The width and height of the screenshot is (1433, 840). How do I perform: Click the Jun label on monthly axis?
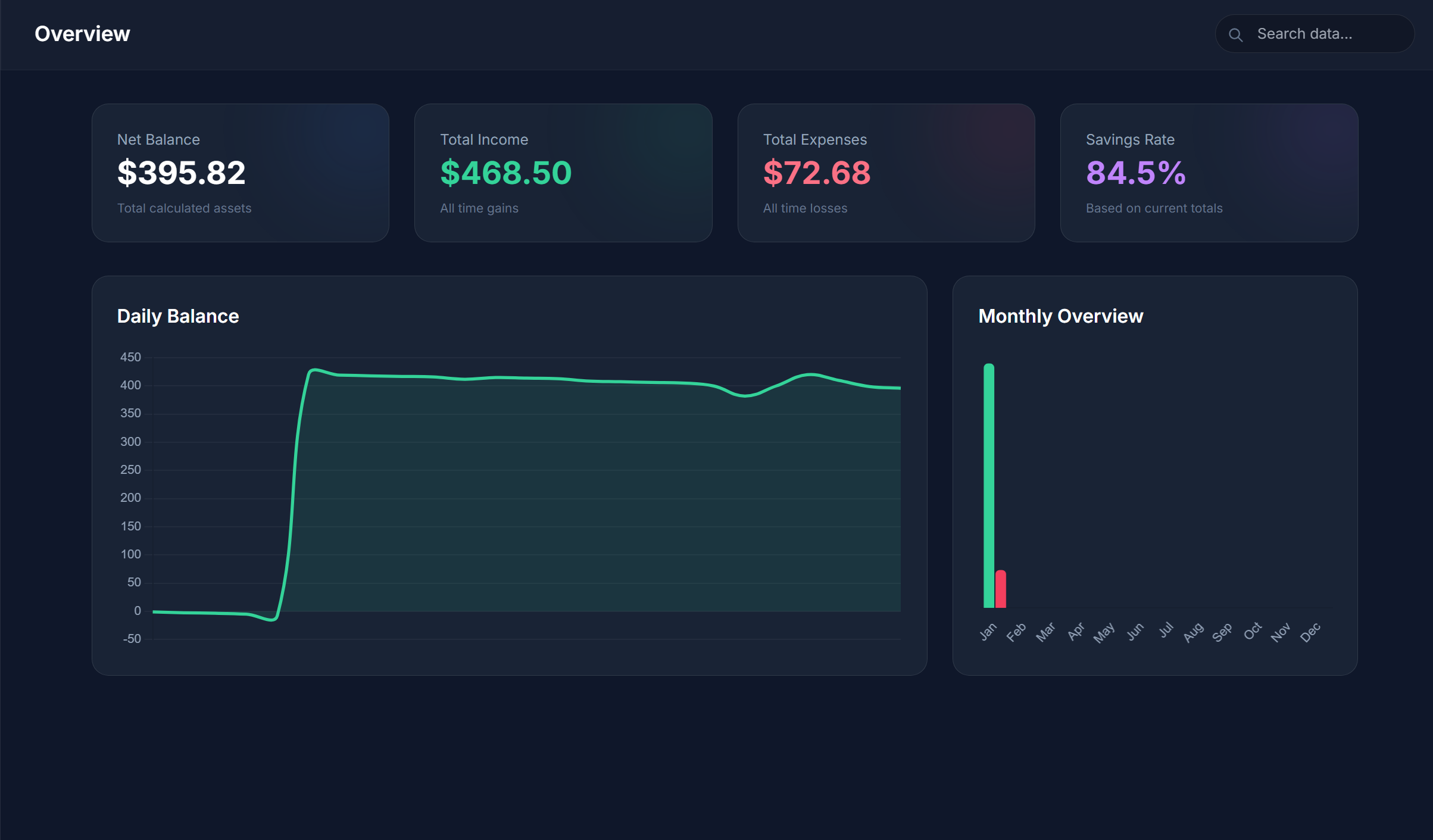click(1135, 632)
